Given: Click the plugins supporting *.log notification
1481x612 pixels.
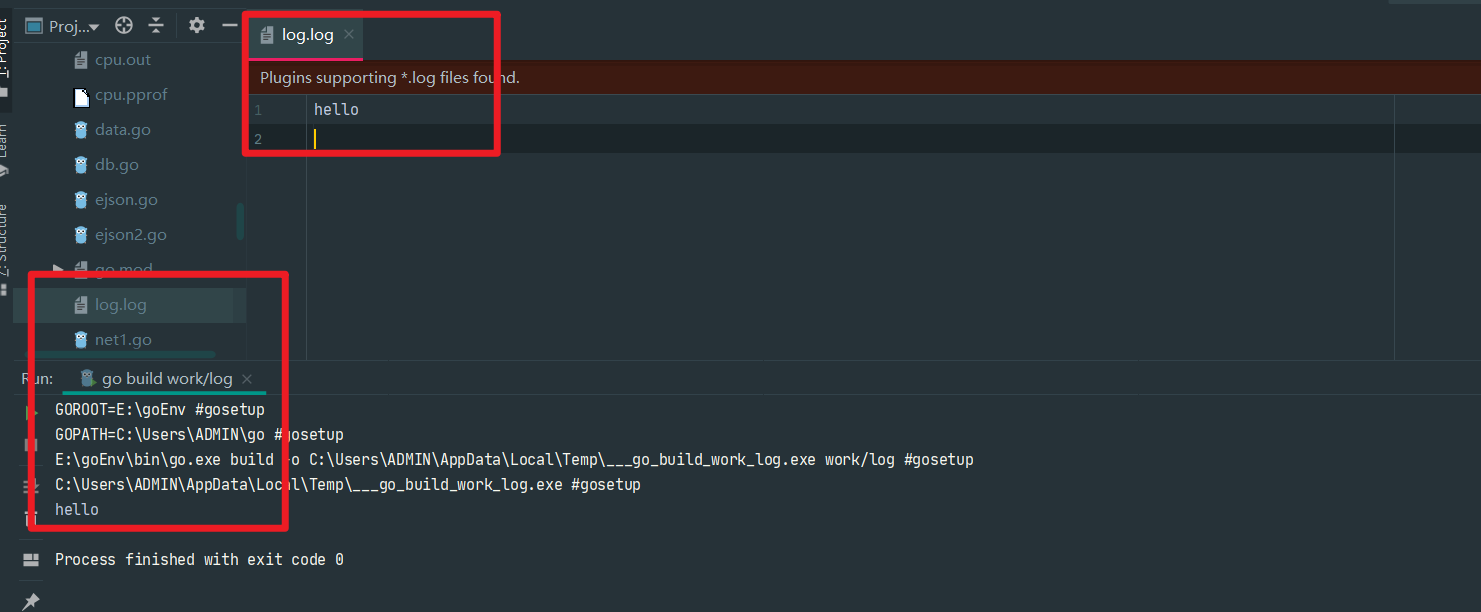Looking at the screenshot, I should coord(390,77).
